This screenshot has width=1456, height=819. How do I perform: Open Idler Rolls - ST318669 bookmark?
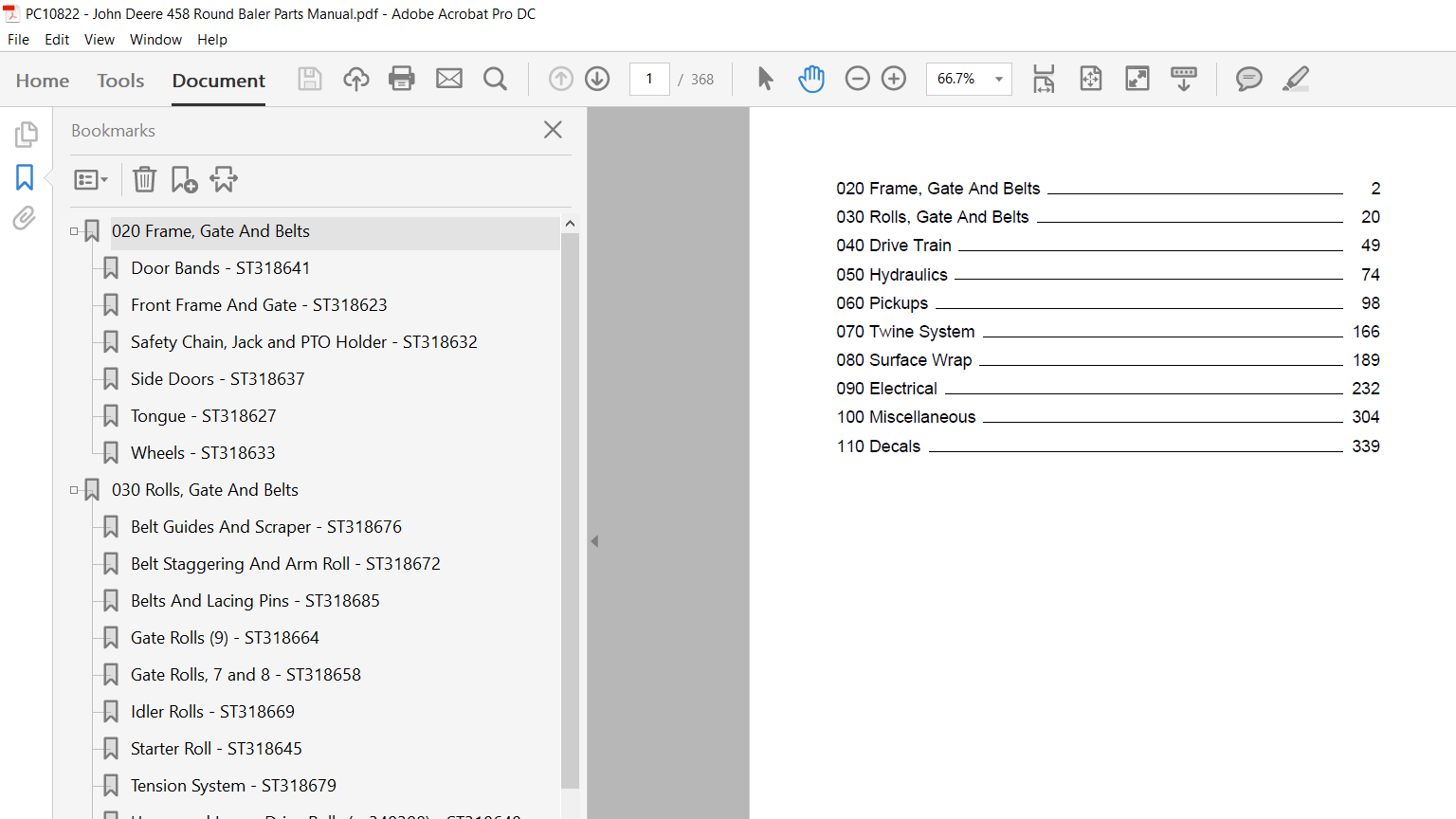click(212, 712)
